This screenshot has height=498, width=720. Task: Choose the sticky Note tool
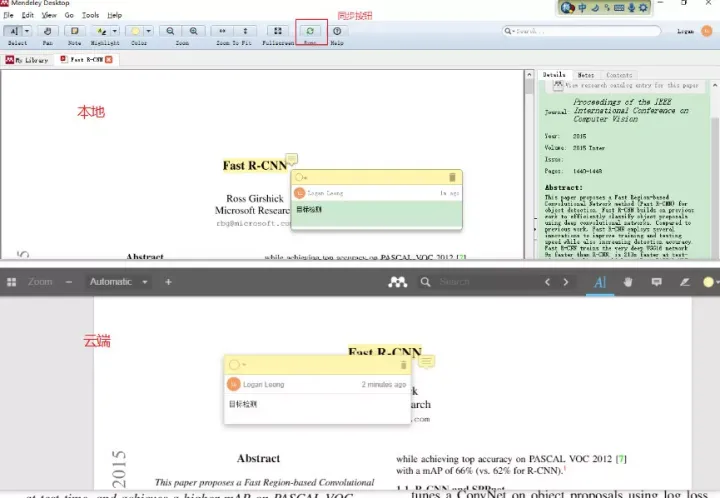(x=74, y=31)
